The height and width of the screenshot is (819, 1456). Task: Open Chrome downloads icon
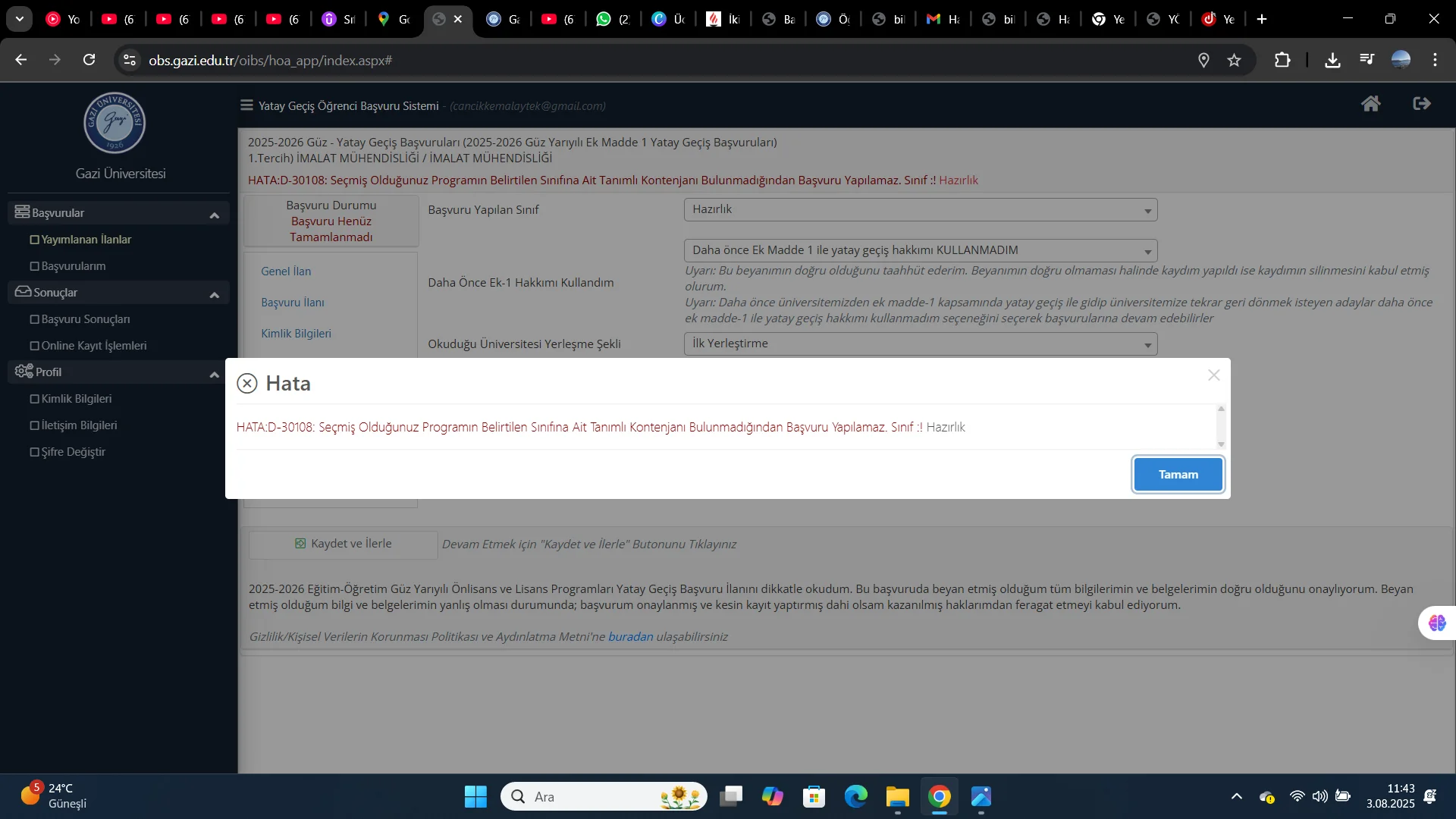click(x=1332, y=60)
